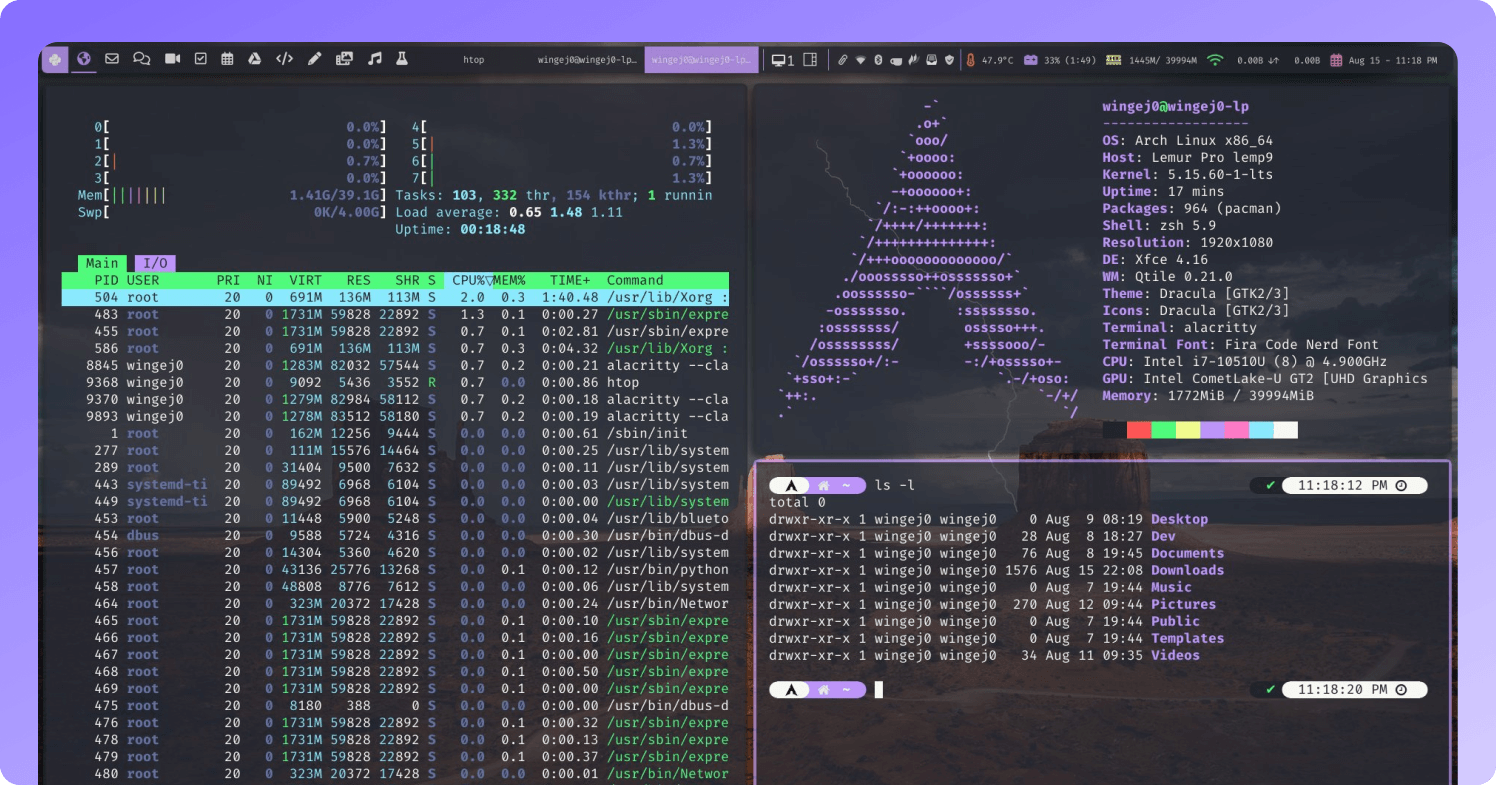Switch to the I/O tab in htop

click(155, 263)
